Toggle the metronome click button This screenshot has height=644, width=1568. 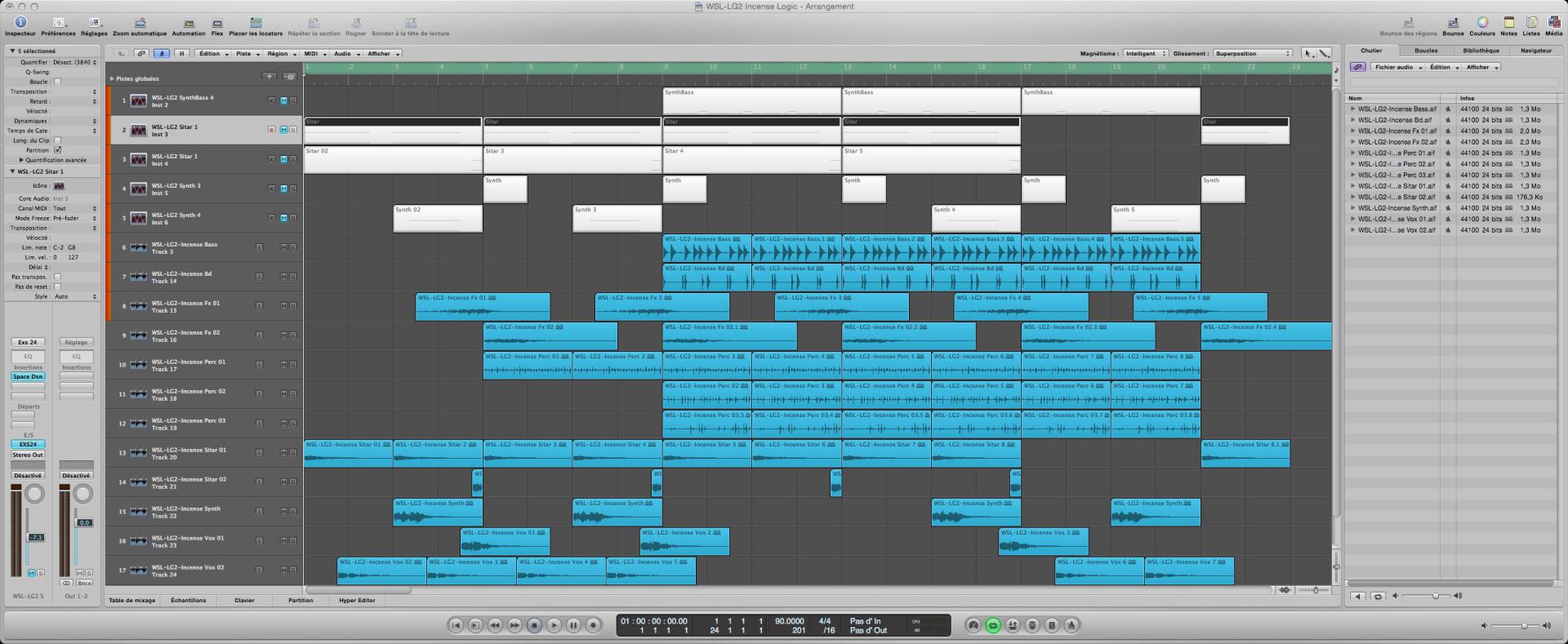(1071, 625)
